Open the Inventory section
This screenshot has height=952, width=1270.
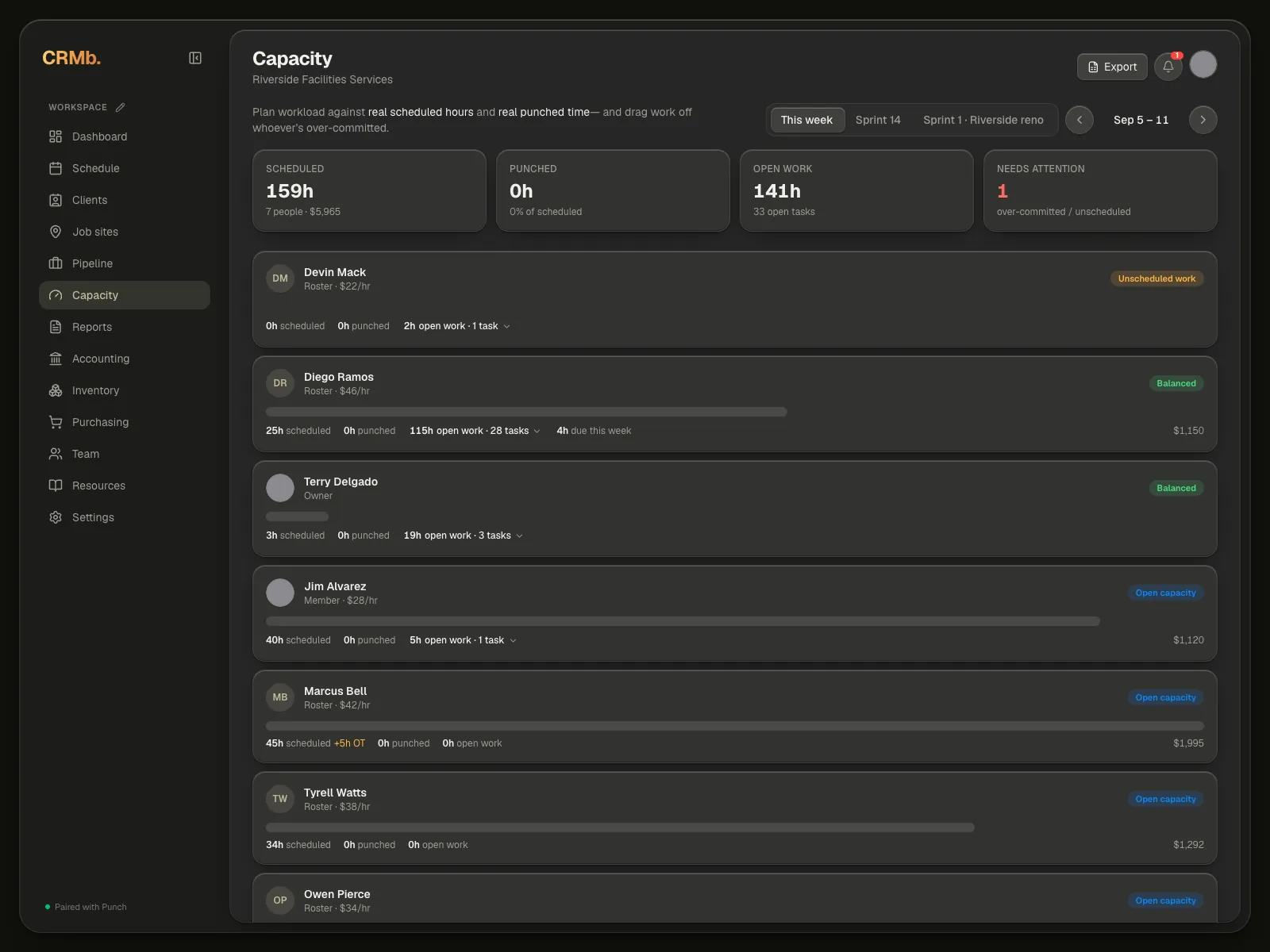click(125, 390)
